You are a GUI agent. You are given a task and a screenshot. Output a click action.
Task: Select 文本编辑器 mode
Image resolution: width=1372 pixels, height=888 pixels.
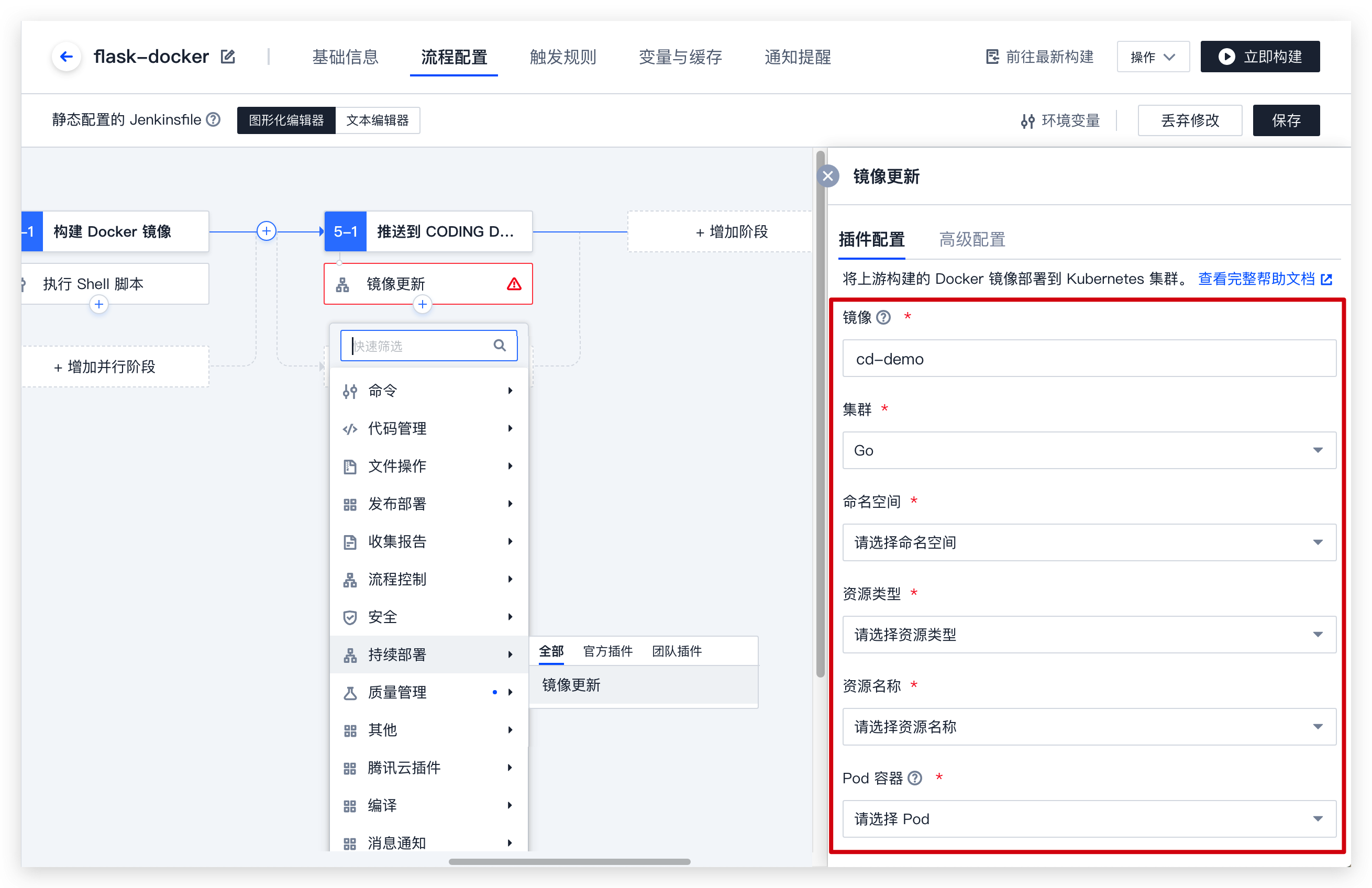click(x=377, y=120)
